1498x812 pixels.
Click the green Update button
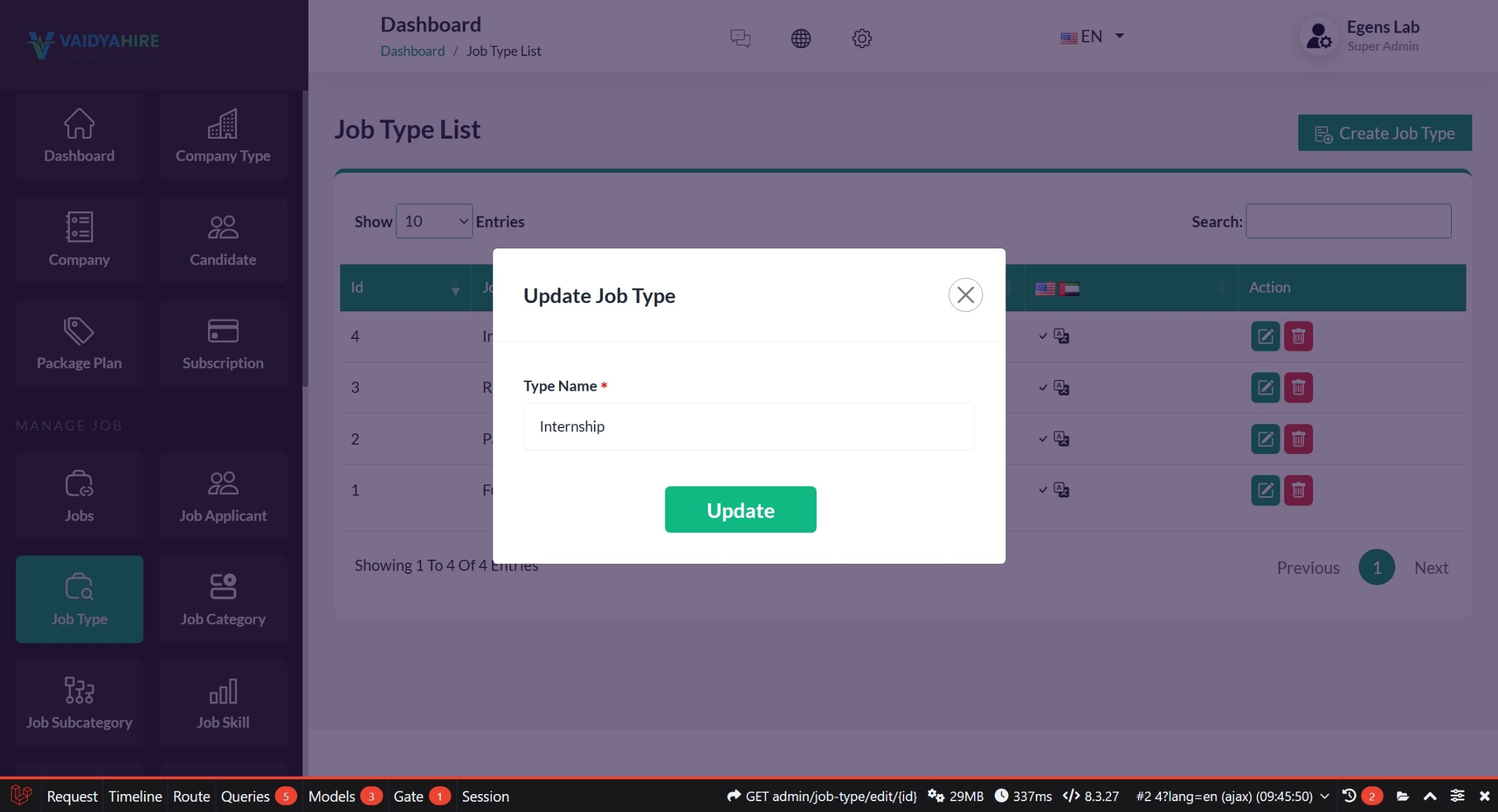click(x=740, y=510)
